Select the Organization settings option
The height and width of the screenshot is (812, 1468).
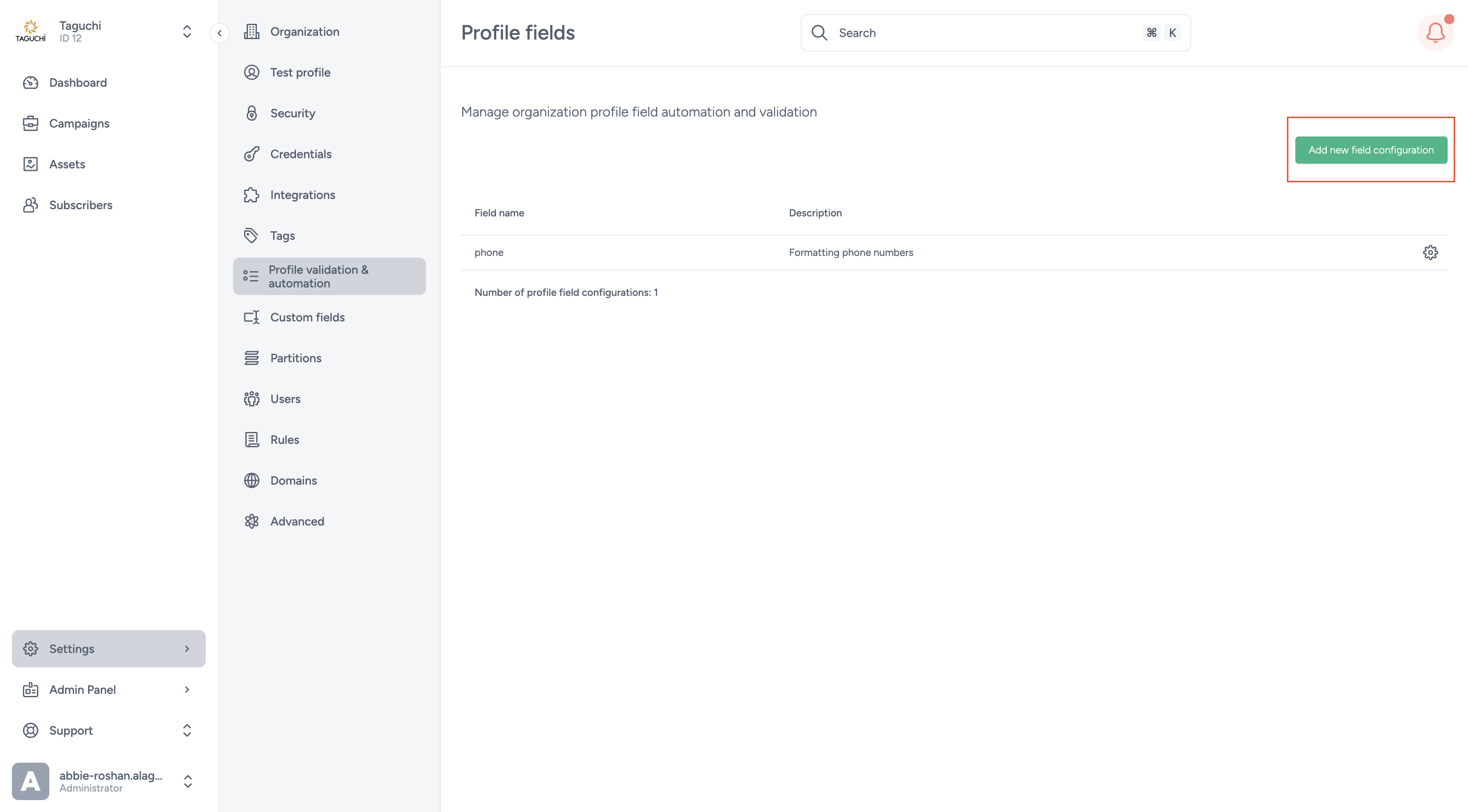point(305,31)
